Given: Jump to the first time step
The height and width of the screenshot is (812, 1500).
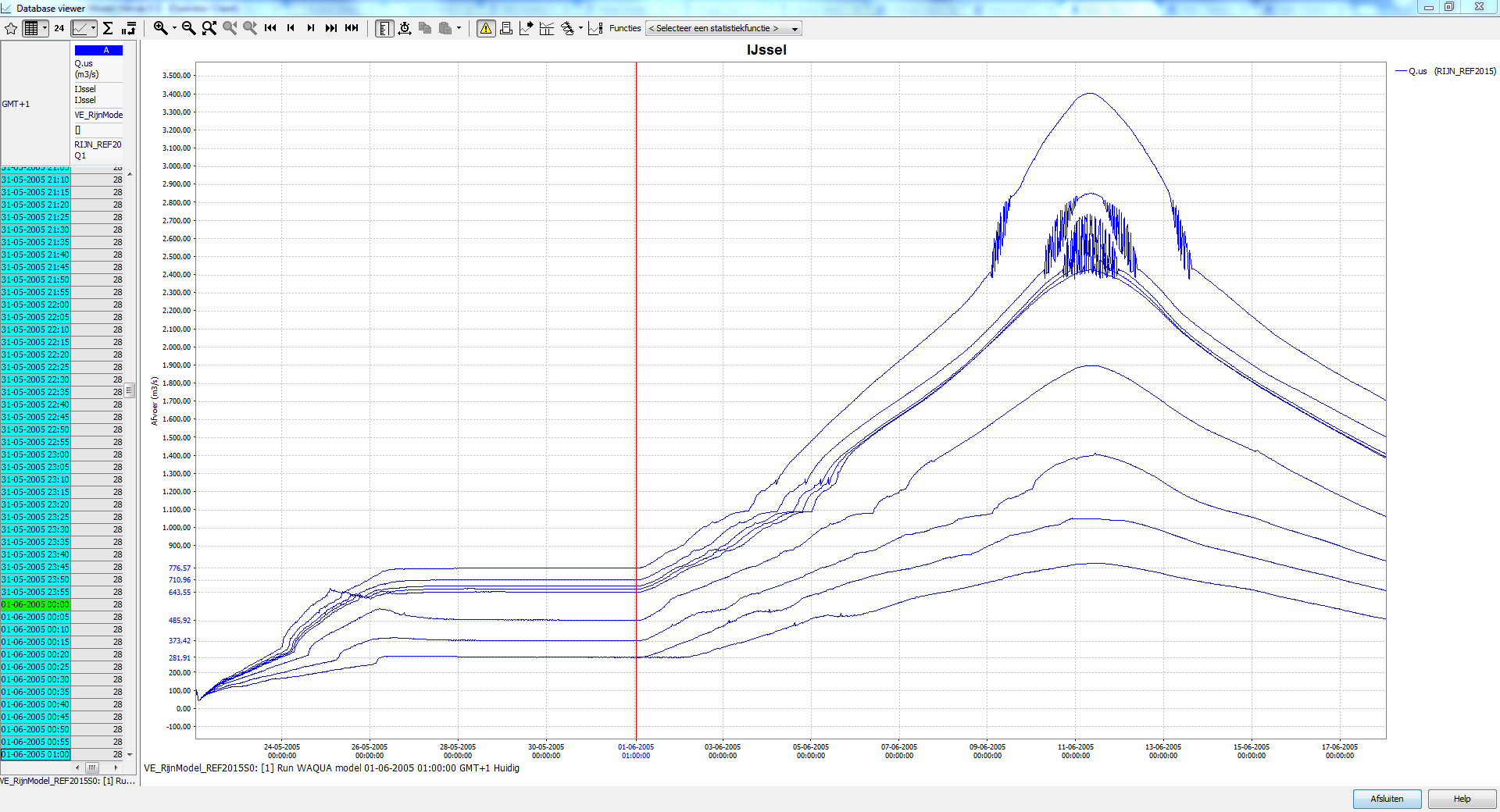Looking at the screenshot, I should click(x=270, y=28).
